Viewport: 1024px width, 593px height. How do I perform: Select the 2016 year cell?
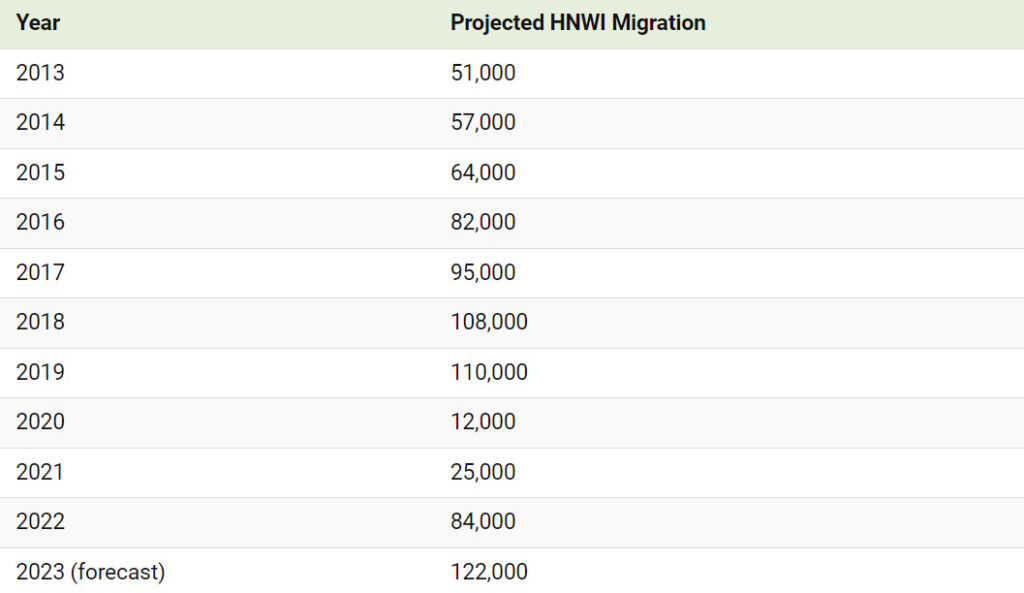pos(40,222)
